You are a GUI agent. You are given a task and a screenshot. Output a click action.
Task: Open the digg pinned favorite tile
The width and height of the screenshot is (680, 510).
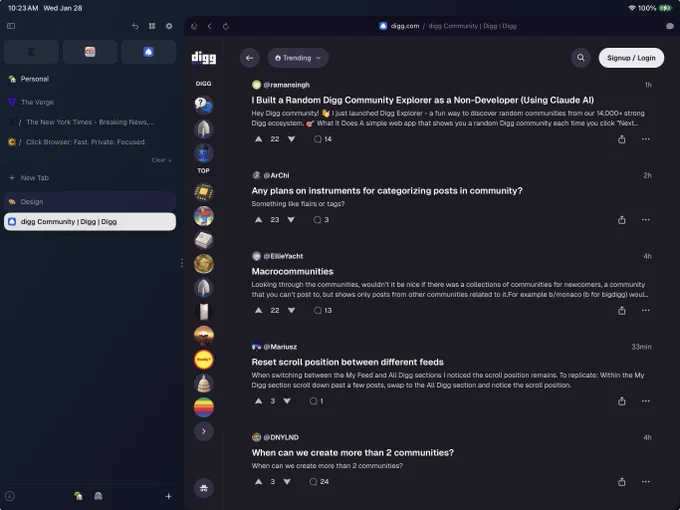[x=148, y=52]
